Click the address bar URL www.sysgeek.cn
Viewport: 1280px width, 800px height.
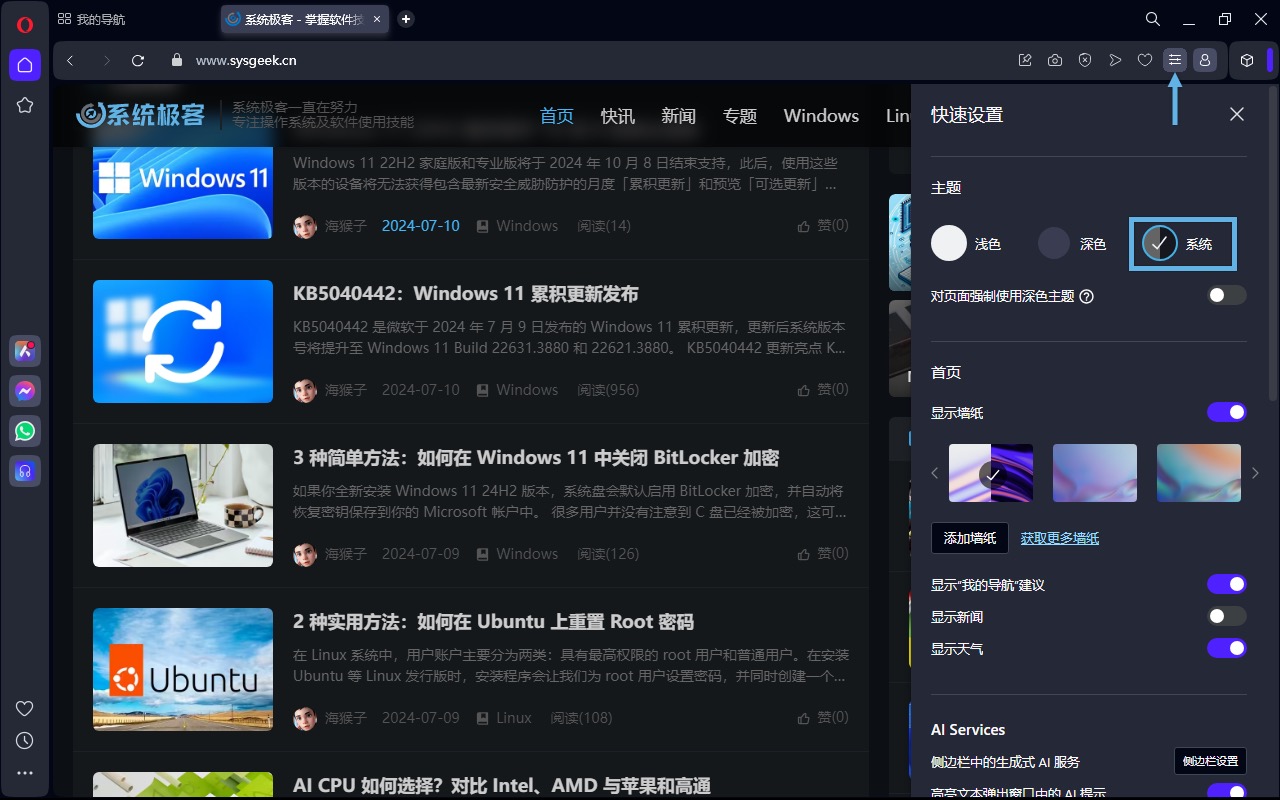coord(246,60)
